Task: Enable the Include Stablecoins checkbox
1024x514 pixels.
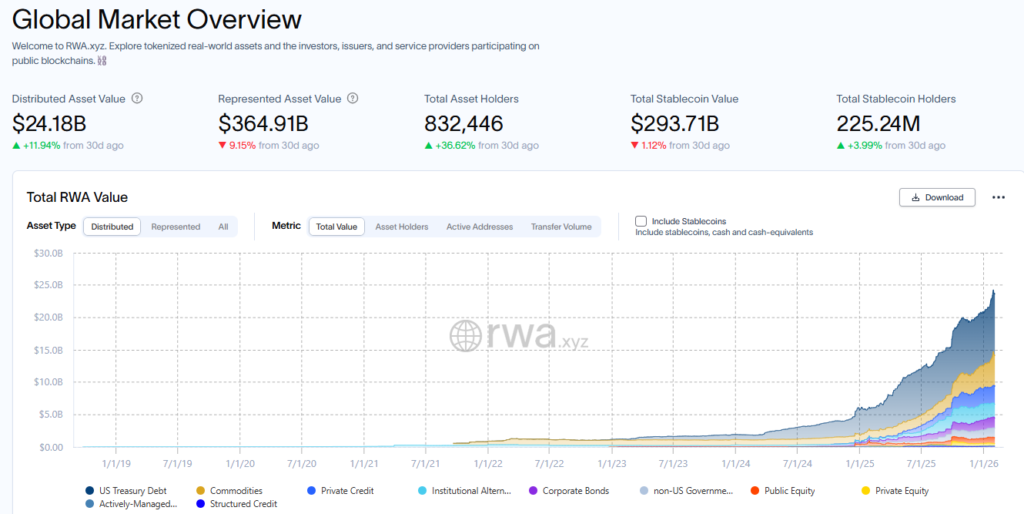Action: pos(641,221)
